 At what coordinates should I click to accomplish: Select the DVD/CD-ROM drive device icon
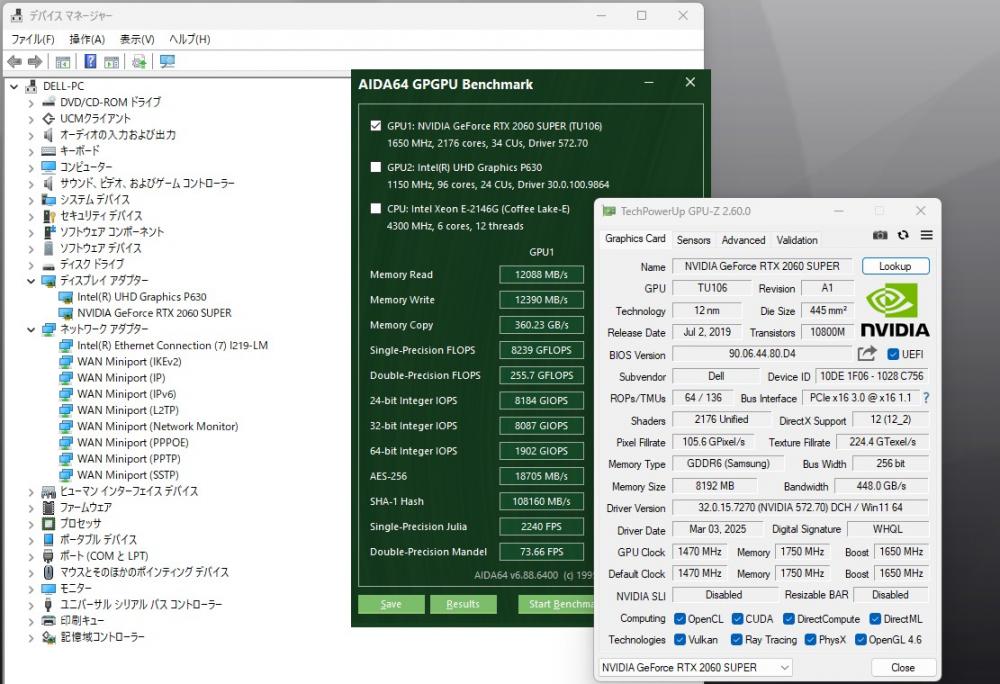click(48, 102)
